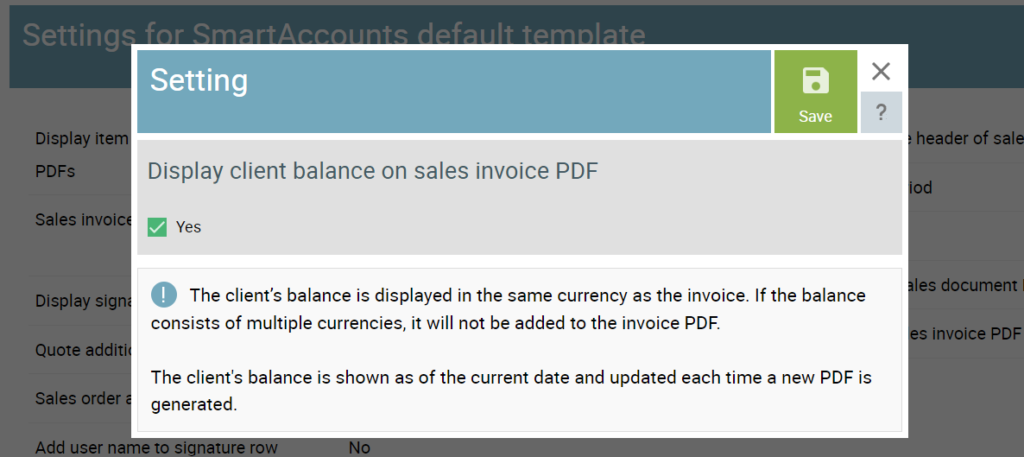Click the "Setting" dialog title bar
Viewport: 1024px width, 457px height.
click(454, 91)
